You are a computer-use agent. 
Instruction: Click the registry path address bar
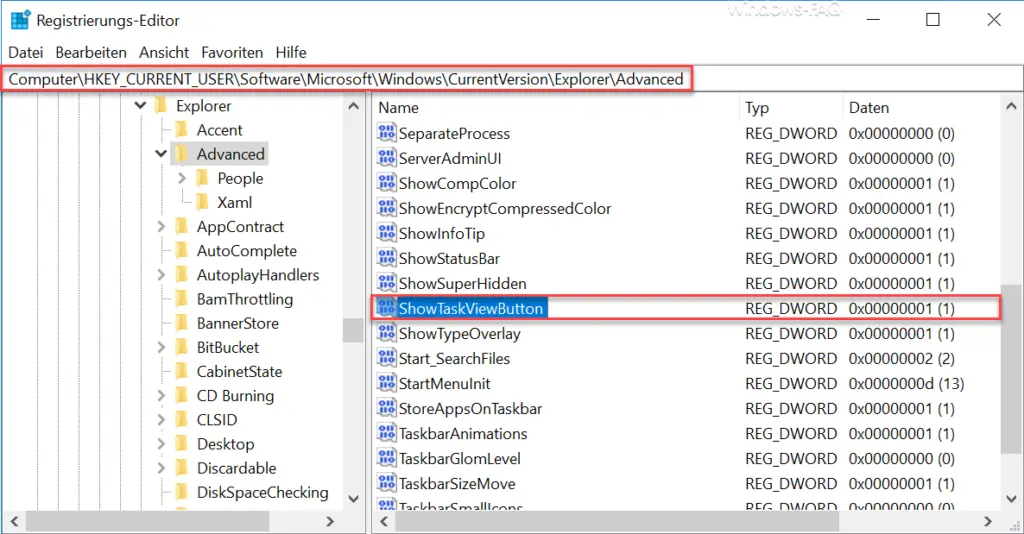pos(512,79)
